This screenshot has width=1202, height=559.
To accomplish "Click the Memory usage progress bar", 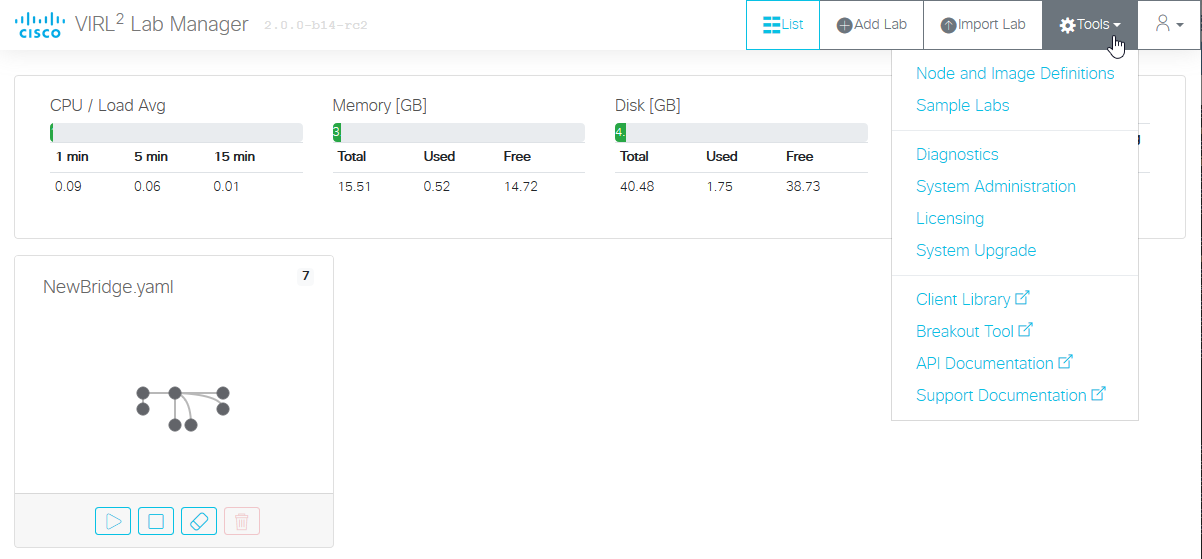I will point(459,132).
